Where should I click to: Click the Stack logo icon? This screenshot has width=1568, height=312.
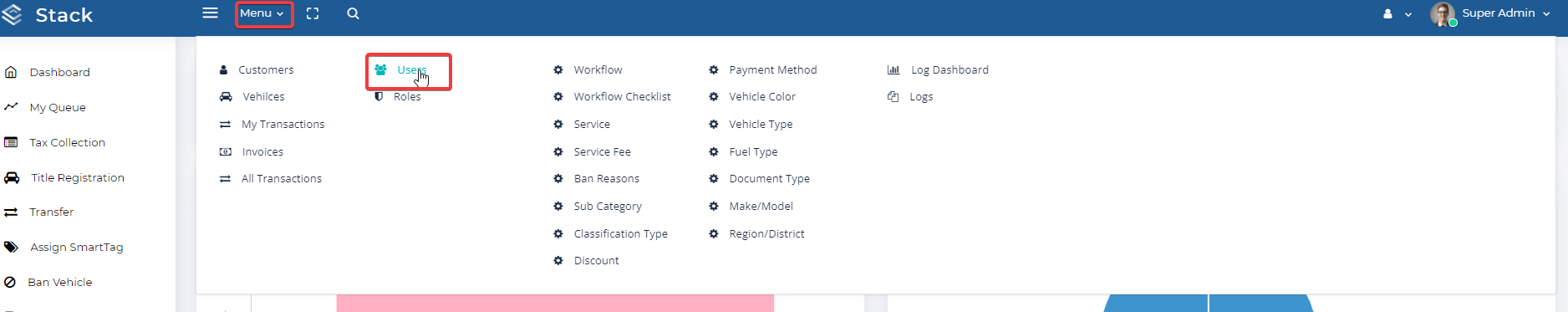tap(12, 14)
